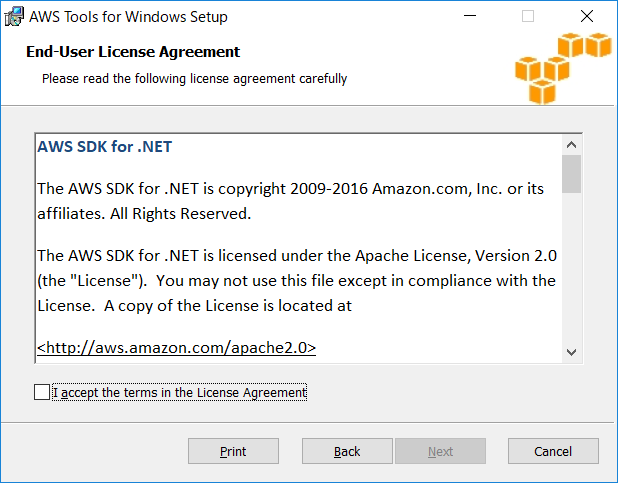This screenshot has height=483, width=618.
Task: Click the 'I accept the terms' label text
Action: (179, 392)
